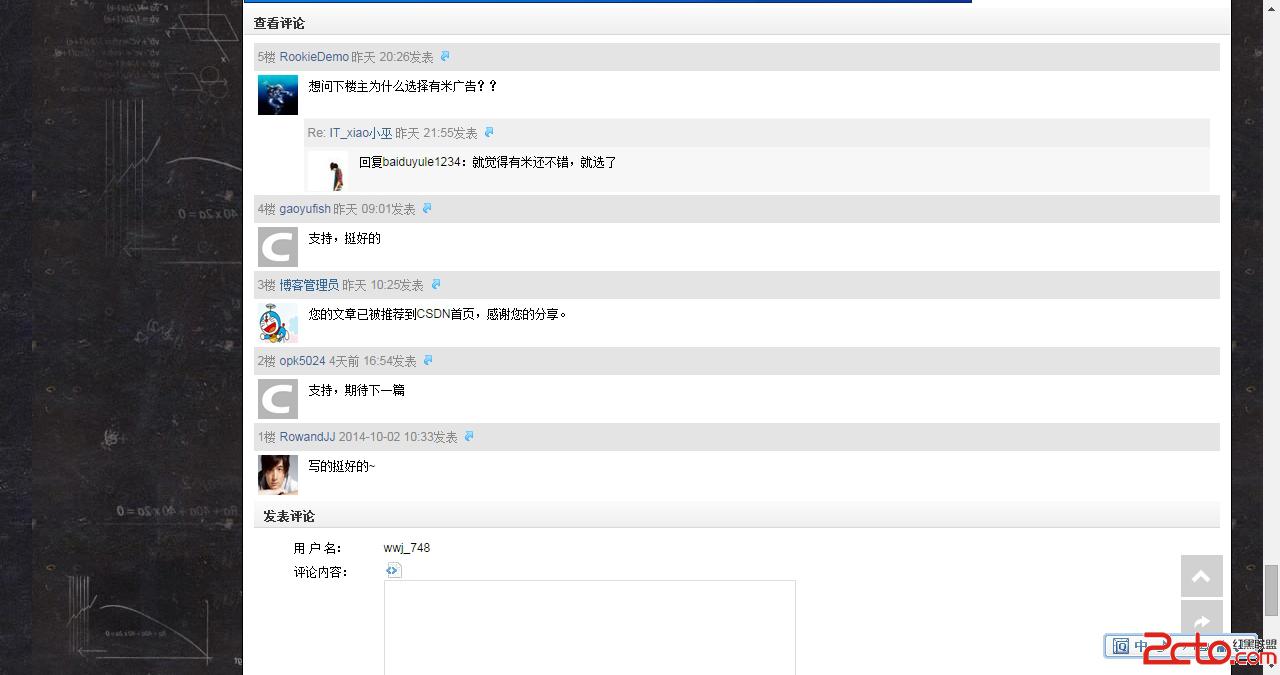Click timestamp 昨天 09:01发表
Viewport: 1280px width, 675px height.
coord(374,209)
